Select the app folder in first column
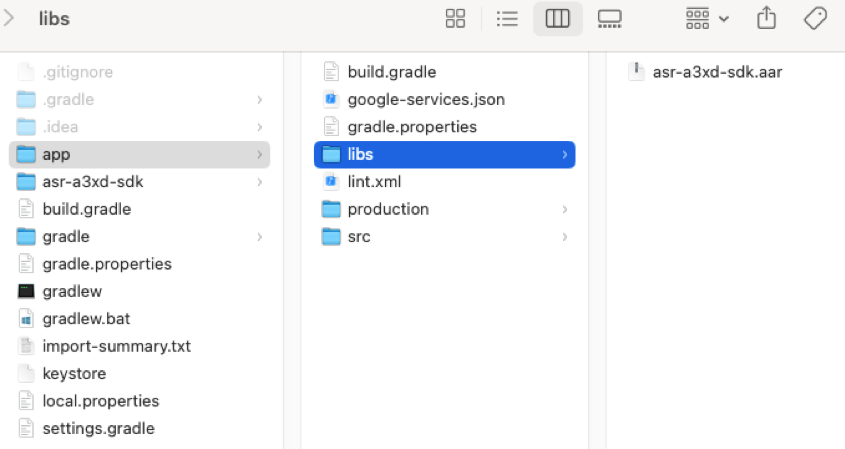 56,154
